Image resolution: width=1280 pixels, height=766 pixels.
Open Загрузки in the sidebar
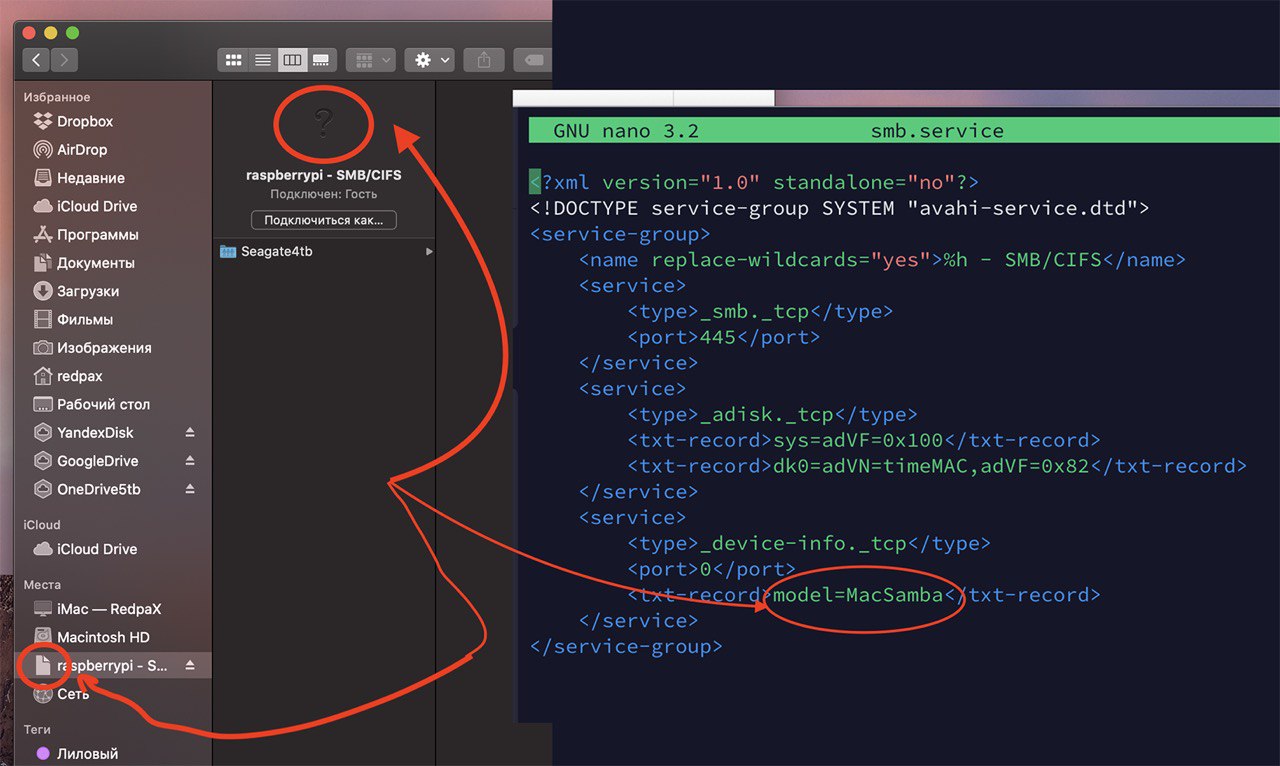(88, 291)
